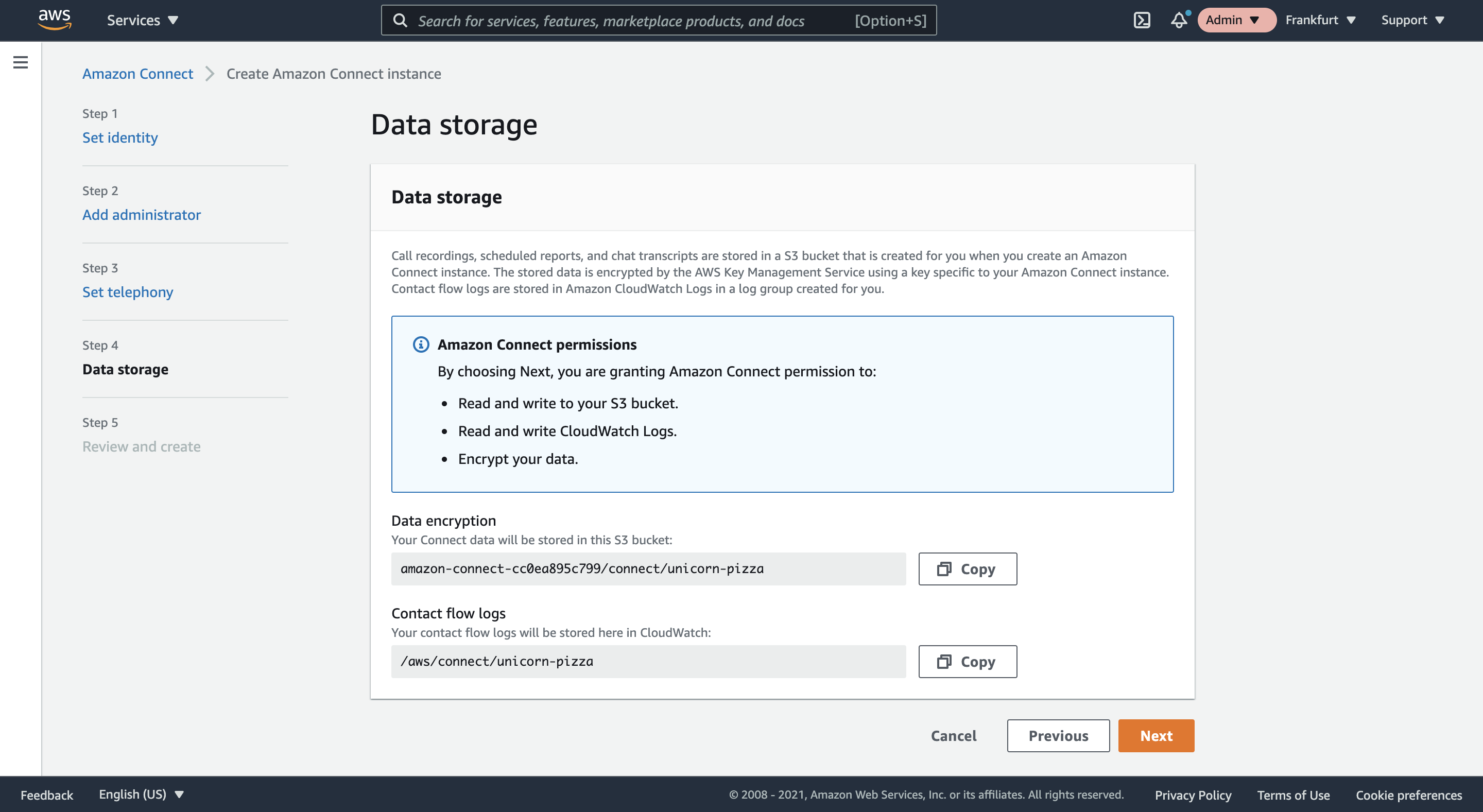Click the 'Encrypt your data.' bullet

click(518, 459)
